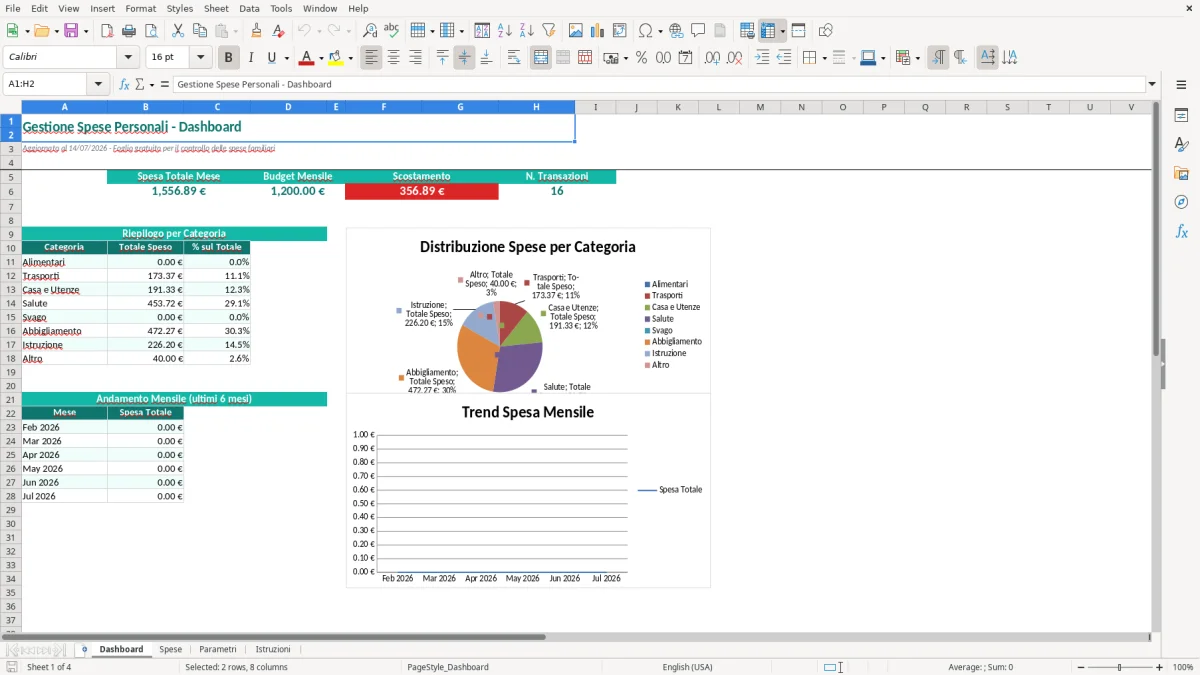Toggle Bold formatting
Screen dimensions: 1200x675
(x=229, y=58)
